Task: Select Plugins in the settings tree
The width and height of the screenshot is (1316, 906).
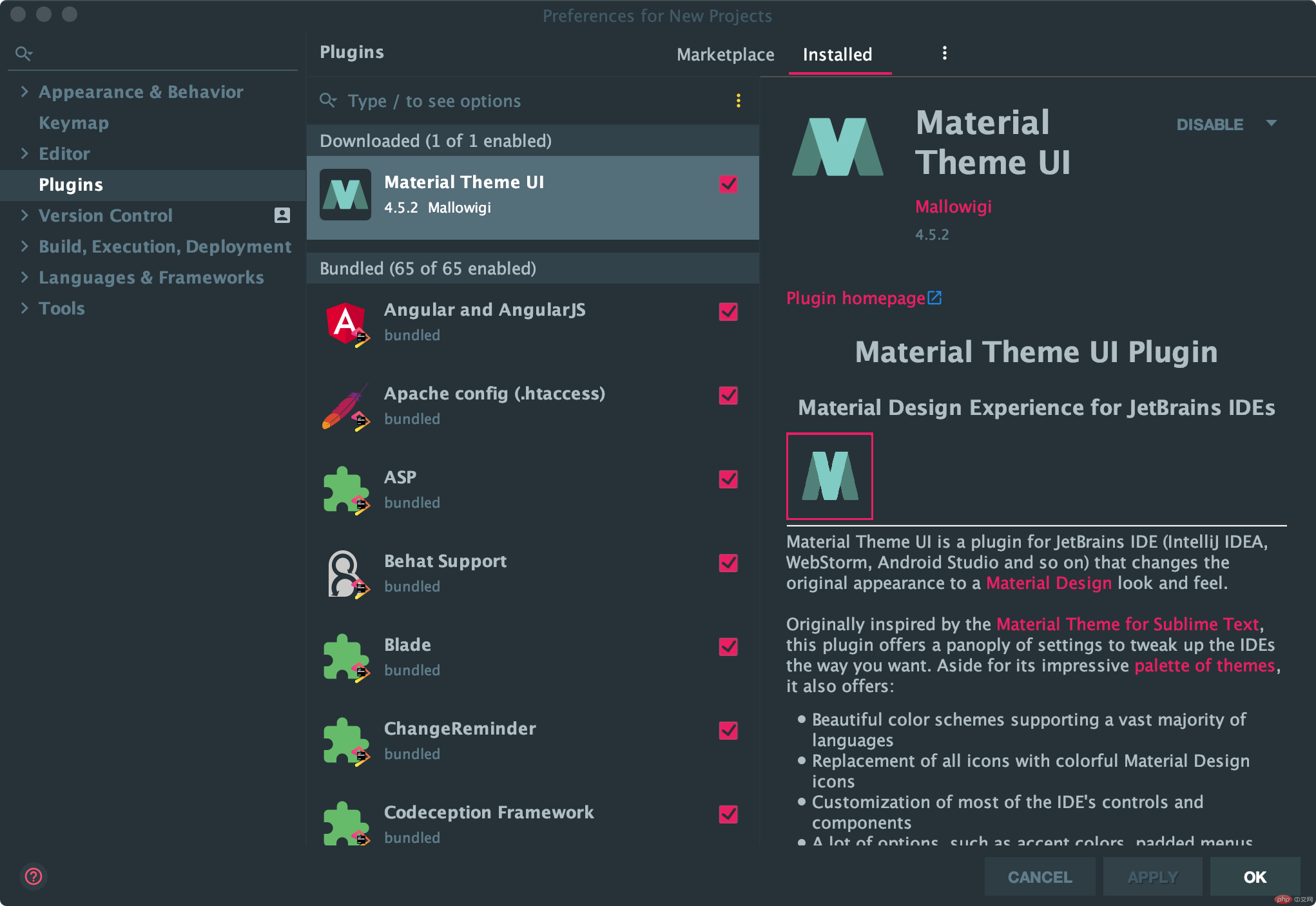Action: (x=153, y=185)
